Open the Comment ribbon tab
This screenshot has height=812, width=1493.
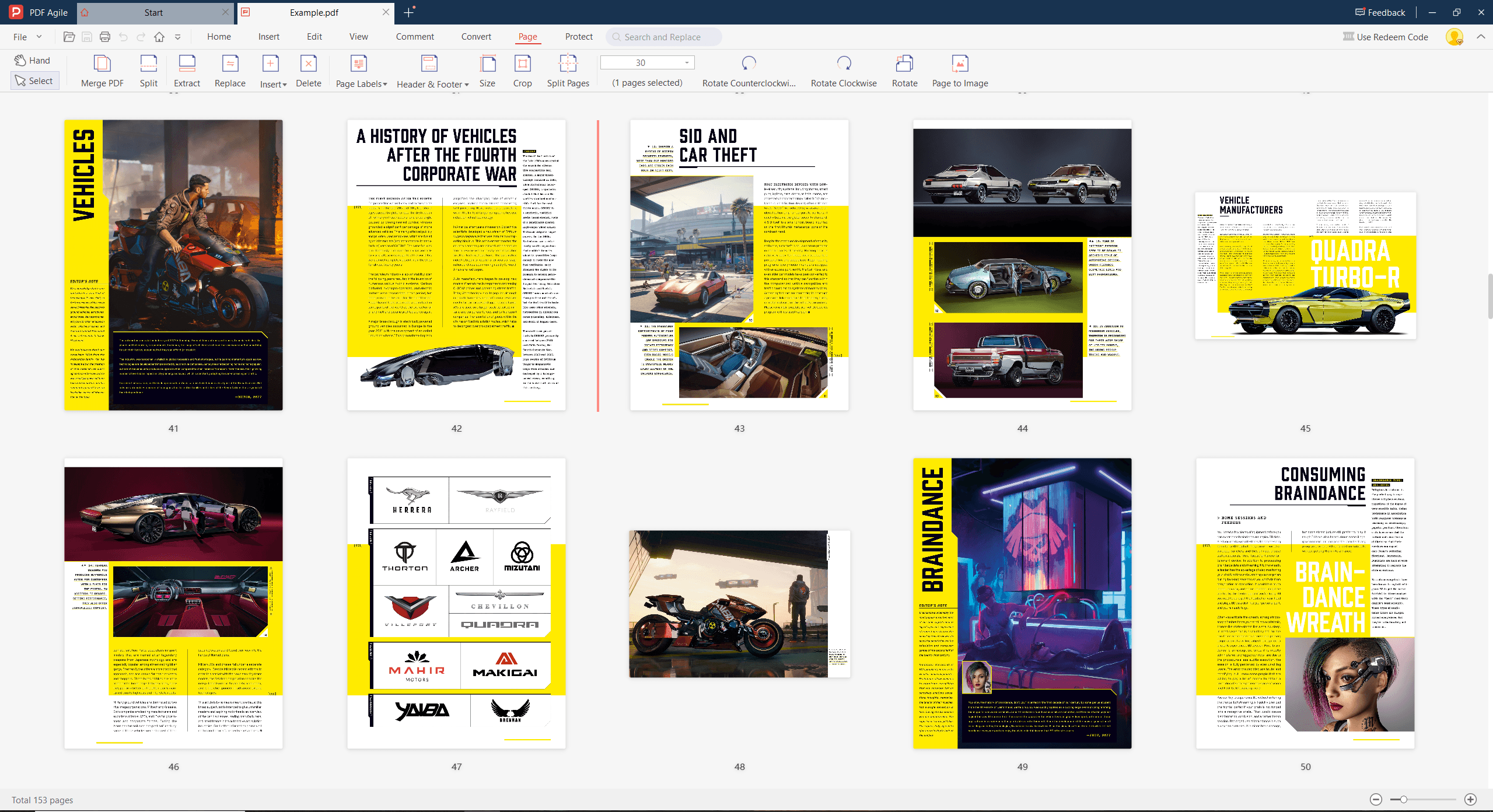click(x=415, y=37)
